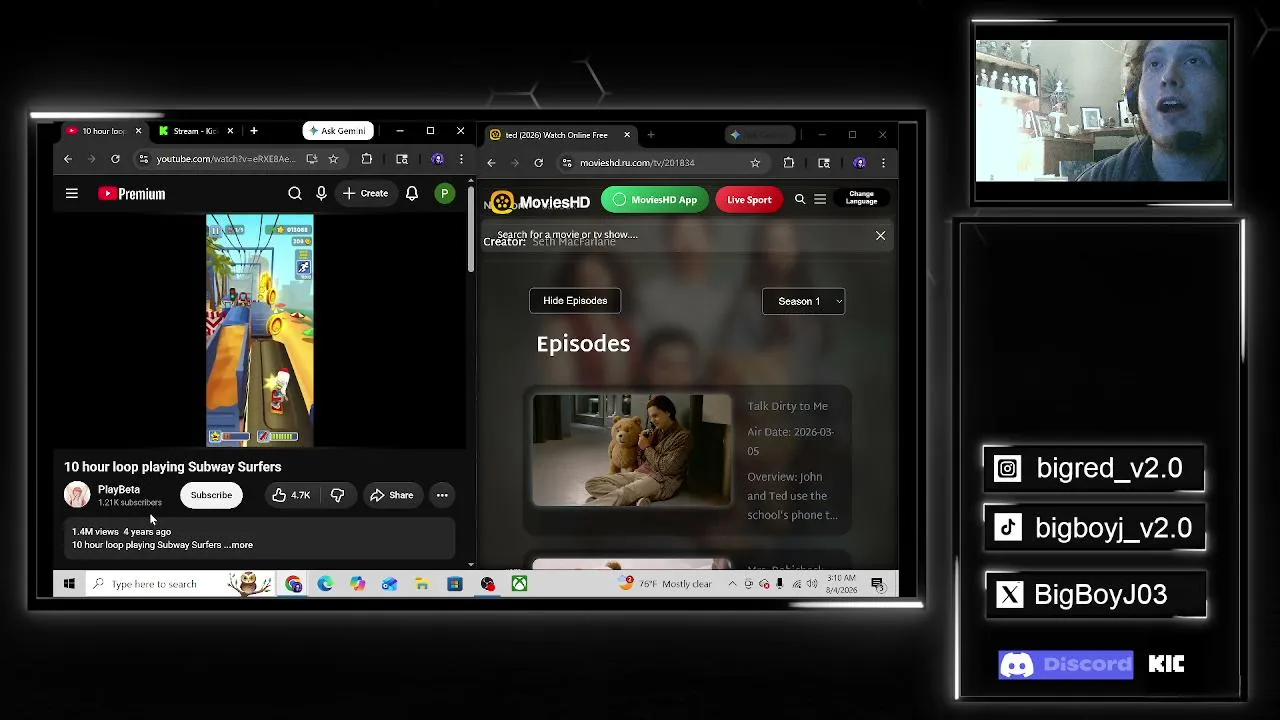Image resolution: width=1280 pixels, height=720 pixels.
Task: Open extensions puzzle icon in YouTube window
Action: pos(367,159)
